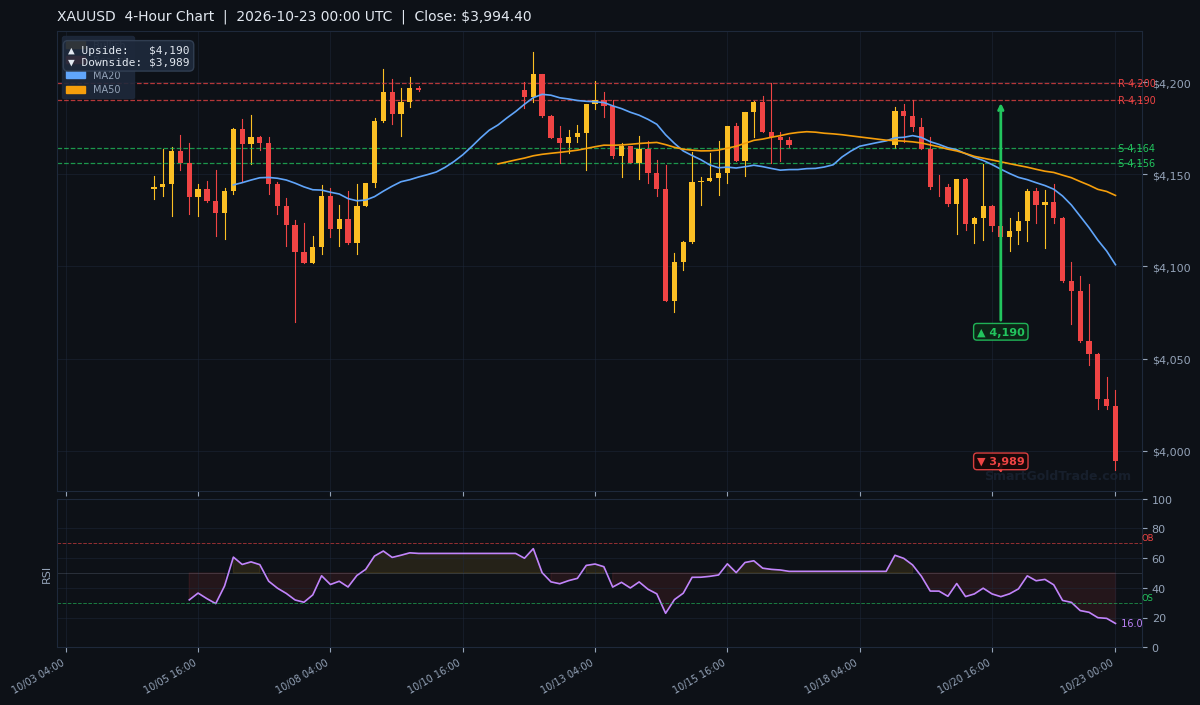Click the Upside $4,190 info line
This screenshot has width=1200, height=705.
(128, 50)
